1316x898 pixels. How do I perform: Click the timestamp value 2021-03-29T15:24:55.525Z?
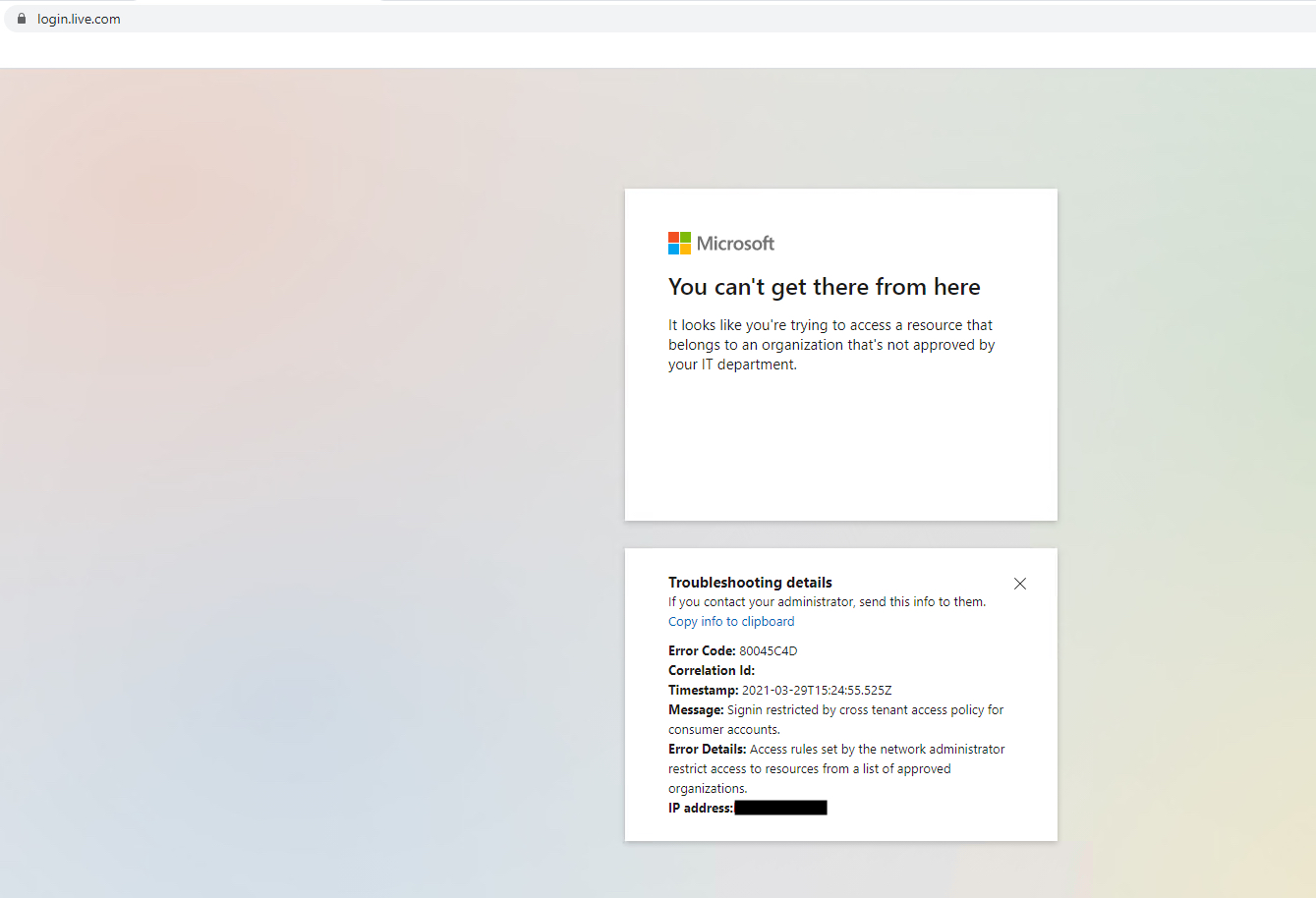816,690
